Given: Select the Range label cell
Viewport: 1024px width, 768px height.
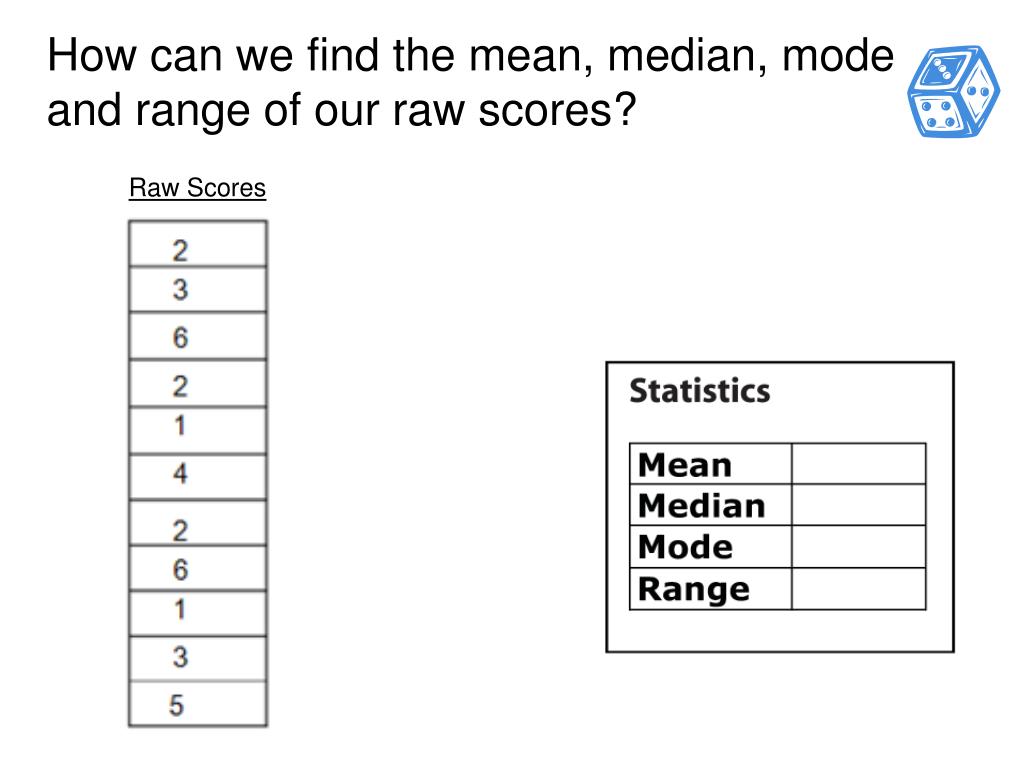Looking at the screenshot, I should pos(711,589).
